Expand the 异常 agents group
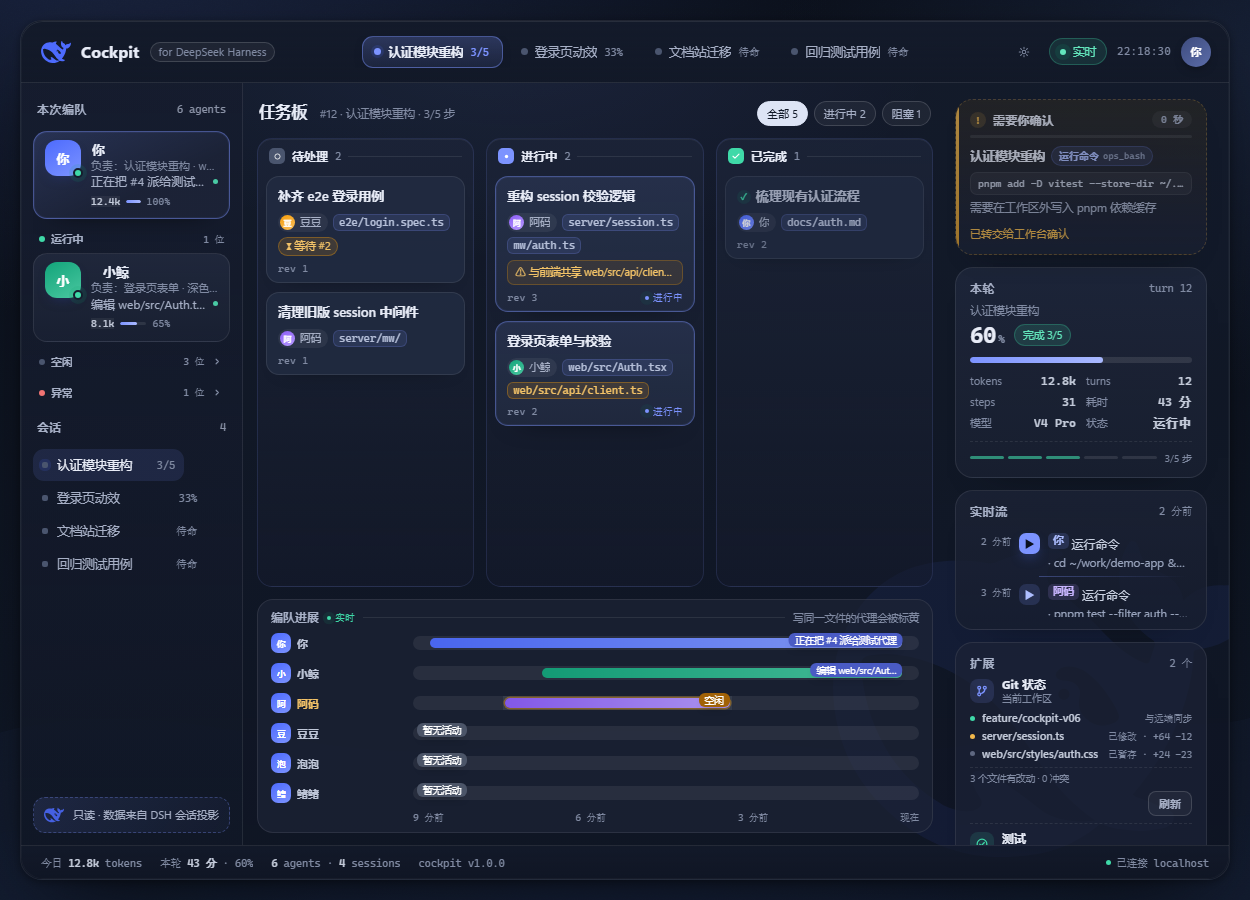 (131, 393)
